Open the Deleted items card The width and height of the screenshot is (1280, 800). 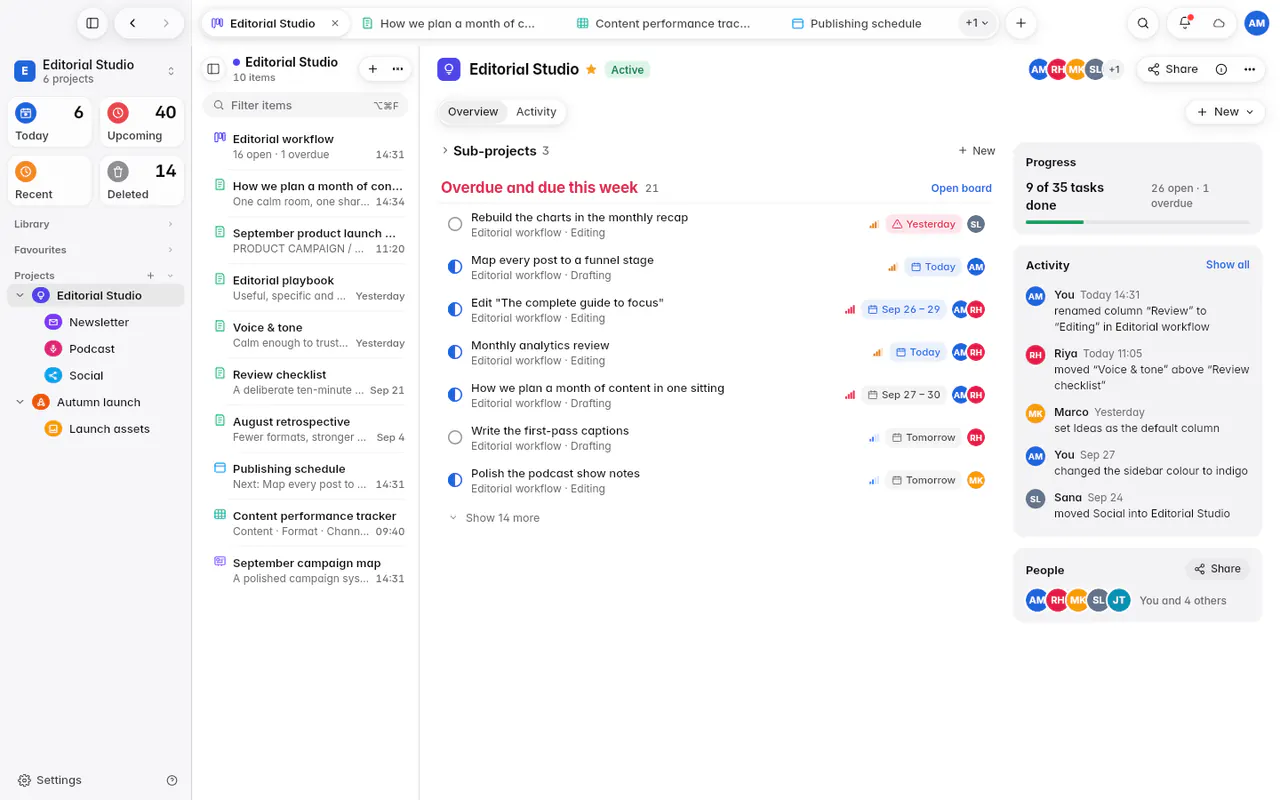pos(142,182)
